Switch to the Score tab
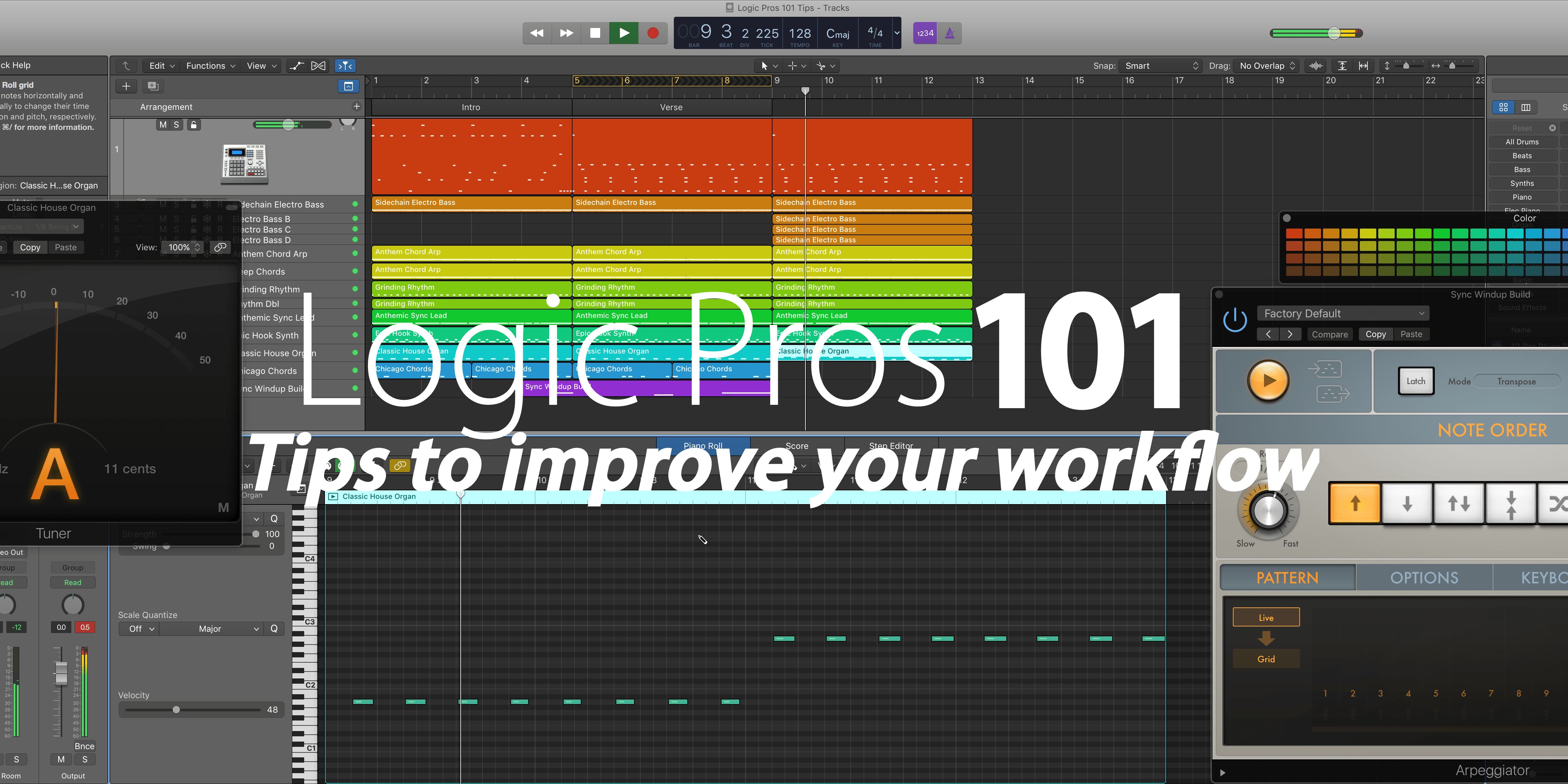The image size is (1568, 784). tap(796, 446)
